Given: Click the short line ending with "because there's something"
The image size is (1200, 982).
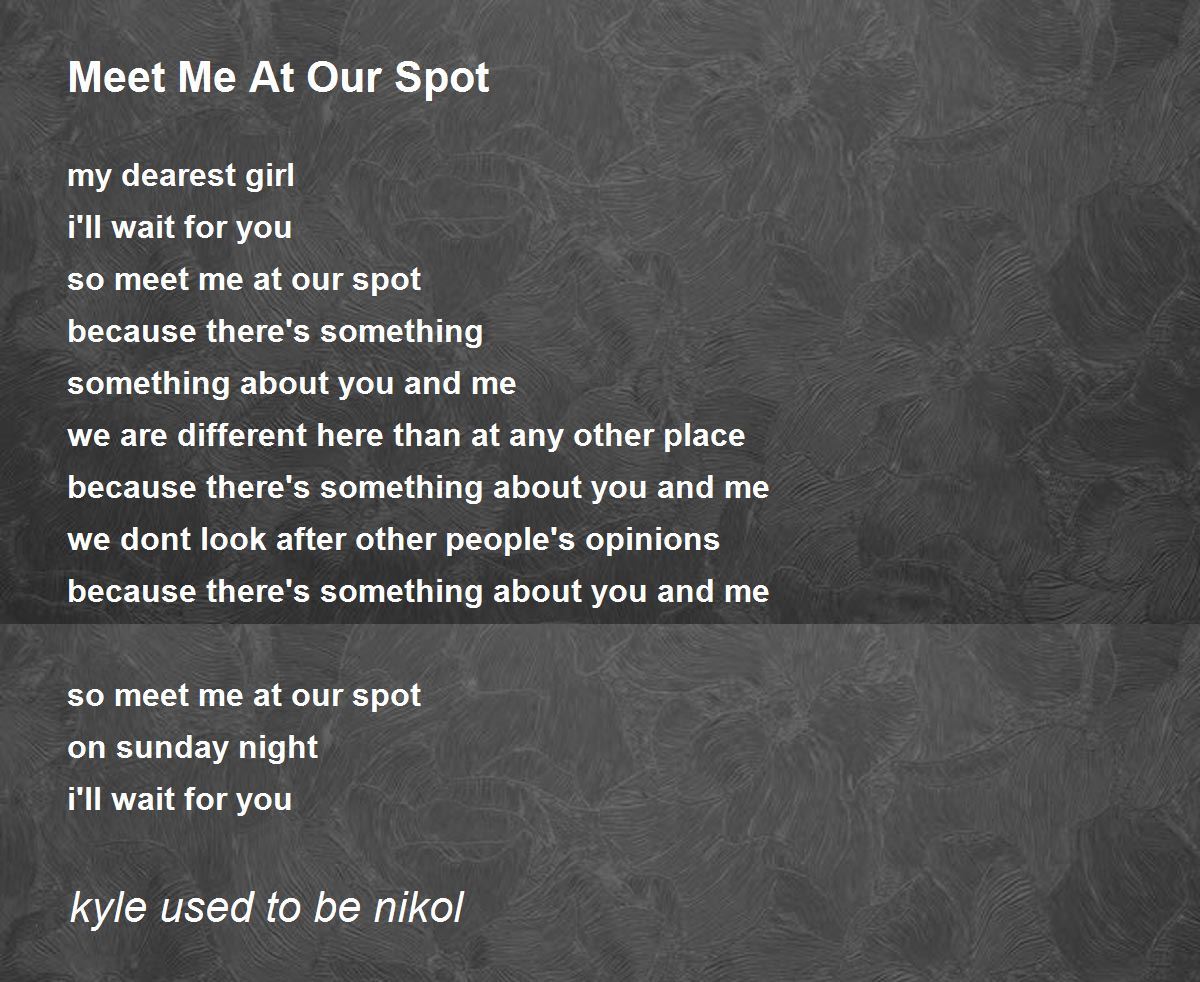Looking at the screenshot, I should [275, 332].
